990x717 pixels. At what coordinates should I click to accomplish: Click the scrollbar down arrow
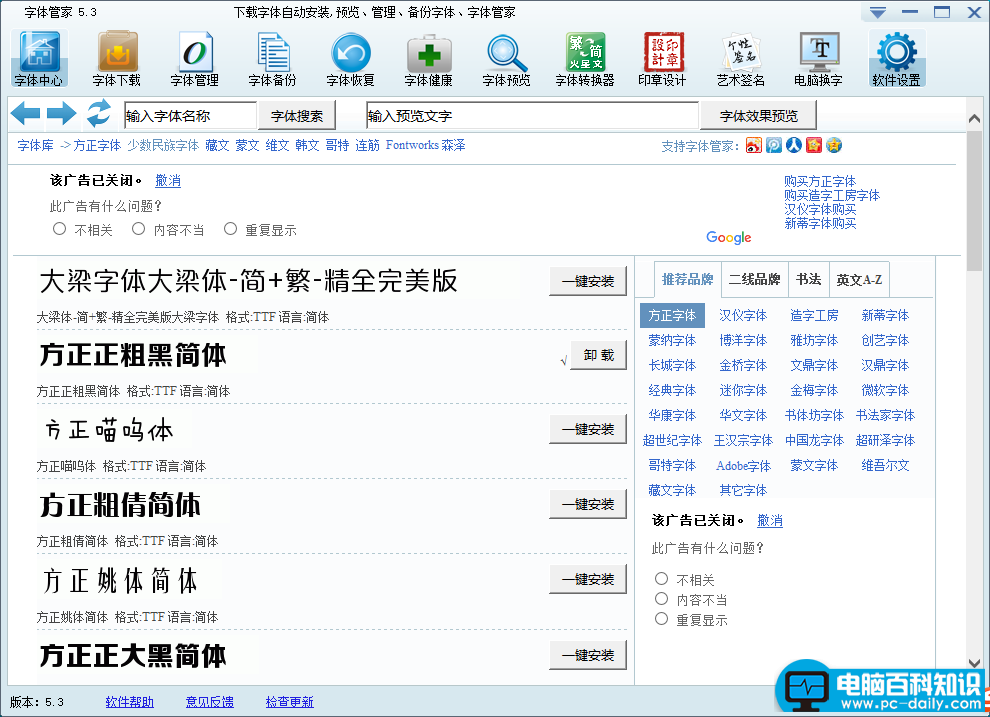click(x=974, y=663)
